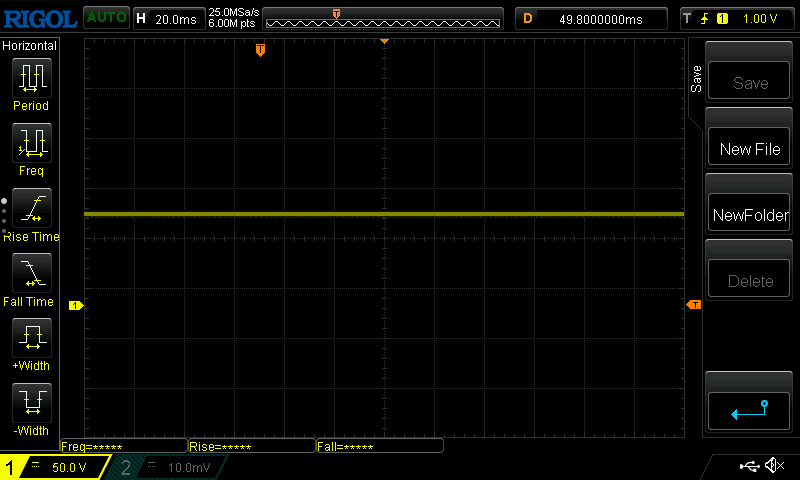Image resolution: width=800 pixels, height=480 pixels.
Task: Click the Rise=***** measurement result
Action: 252,446
